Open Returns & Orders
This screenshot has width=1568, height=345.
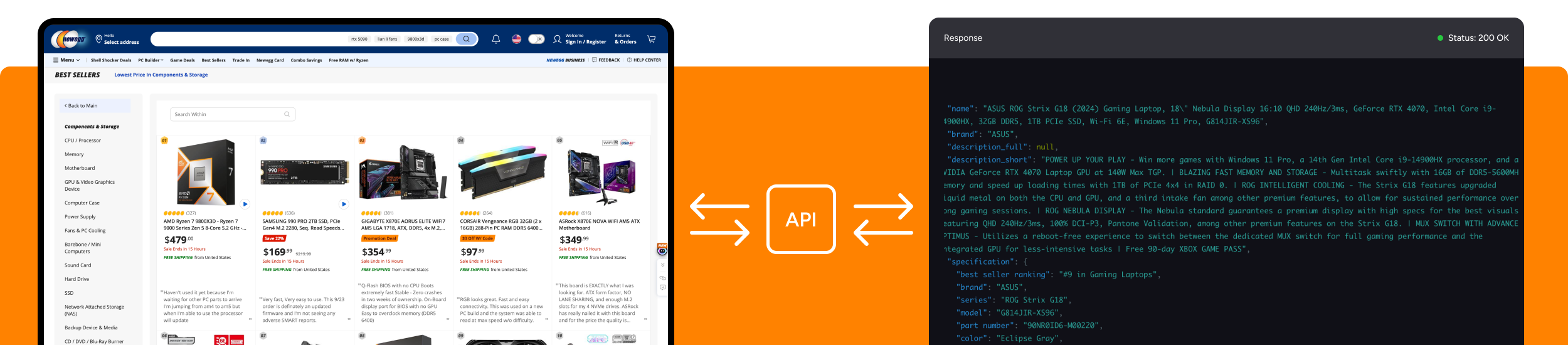tap(625, 39)
